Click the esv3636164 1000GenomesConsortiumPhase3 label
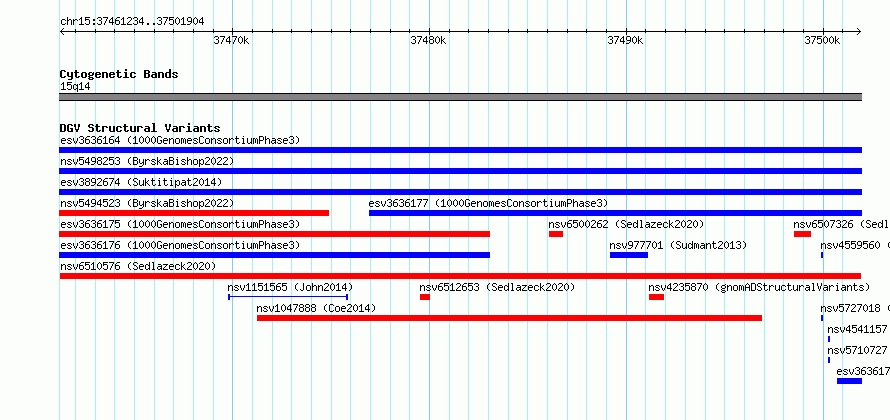Image resolution: width=890 pixels, height=420 pixels. point(180,140)
